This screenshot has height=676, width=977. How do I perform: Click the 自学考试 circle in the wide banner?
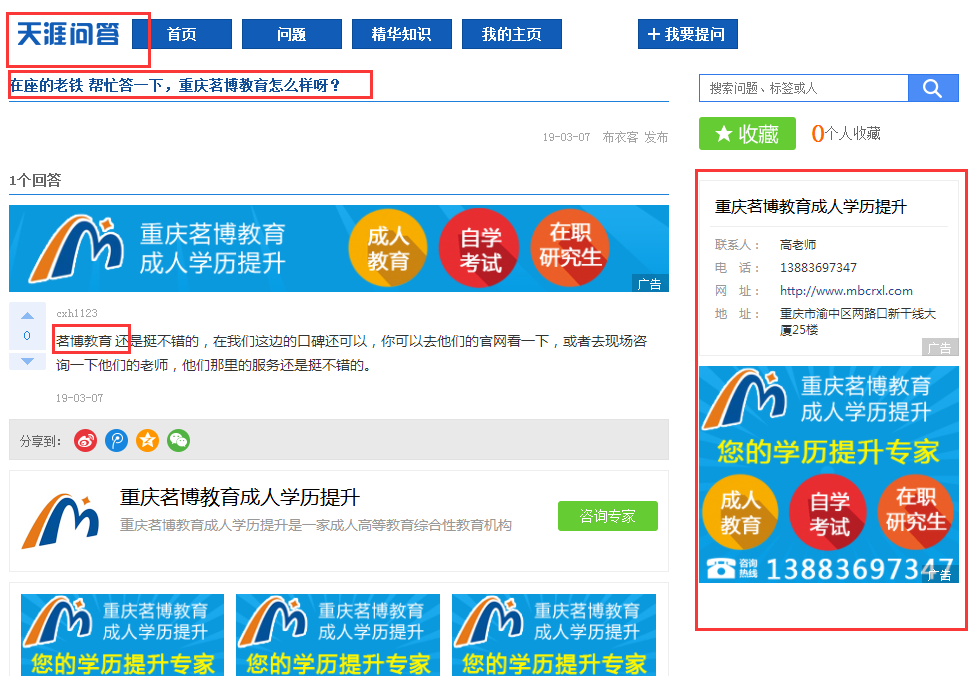tap(479, 248)
